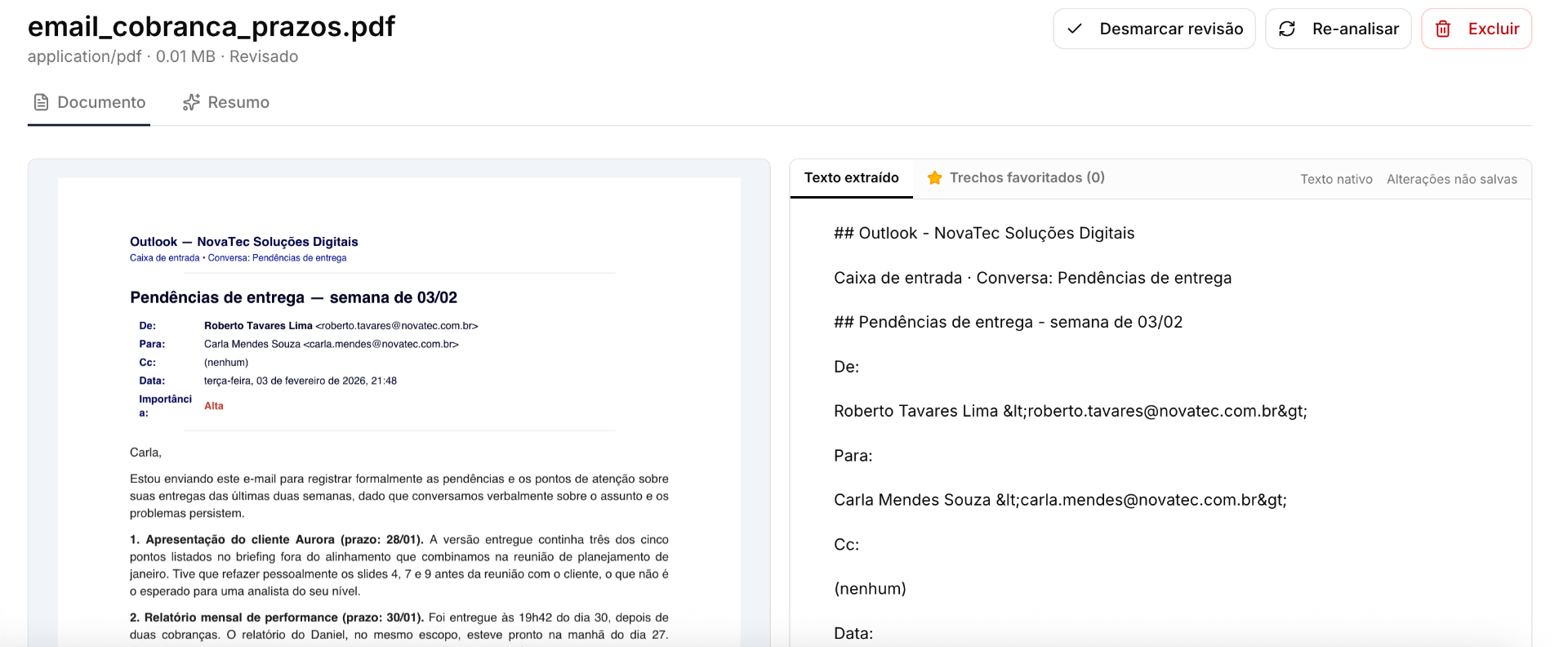The image size is (1568, 647).
Task: Click the extracted (nenhum) line
Action: pyautogui.click(x=870, y=589)
